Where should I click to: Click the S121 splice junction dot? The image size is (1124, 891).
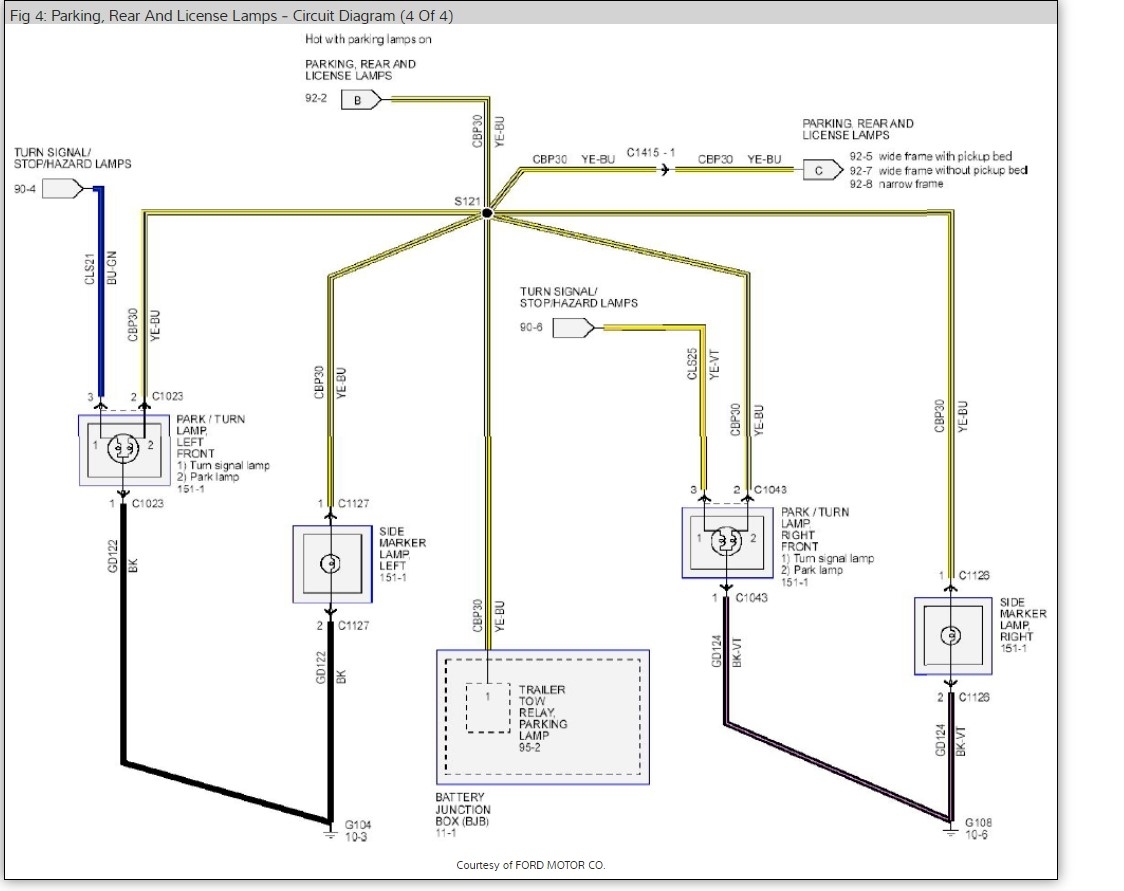pyautogui.click(x=487, y=213)
